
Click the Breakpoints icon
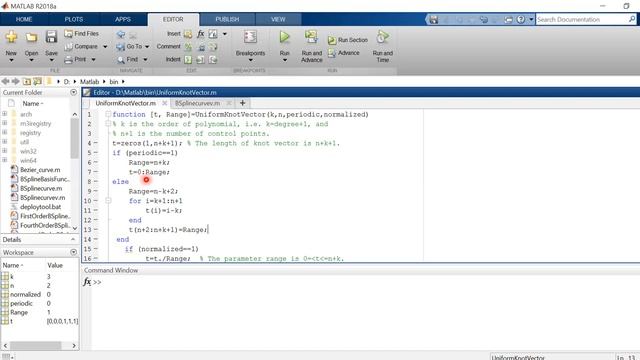click(250, 37)
